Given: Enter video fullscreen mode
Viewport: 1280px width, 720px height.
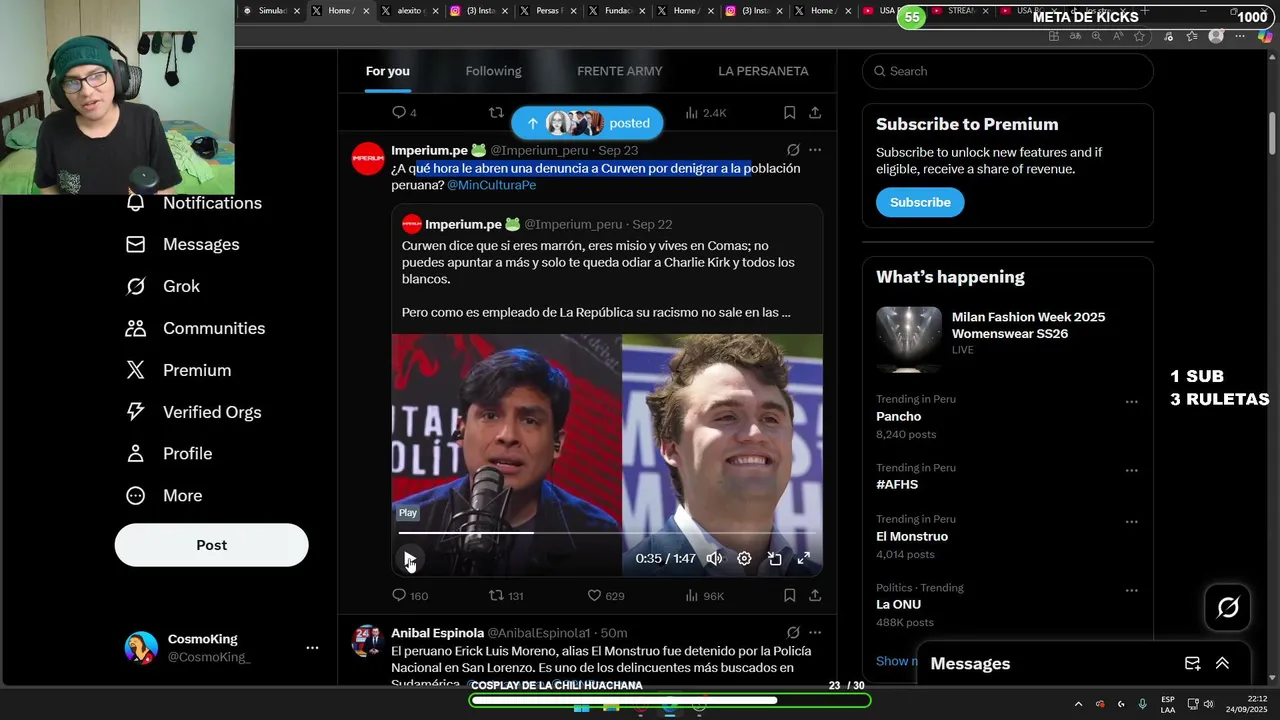Looking at the screenshot, I should point(804,559).
